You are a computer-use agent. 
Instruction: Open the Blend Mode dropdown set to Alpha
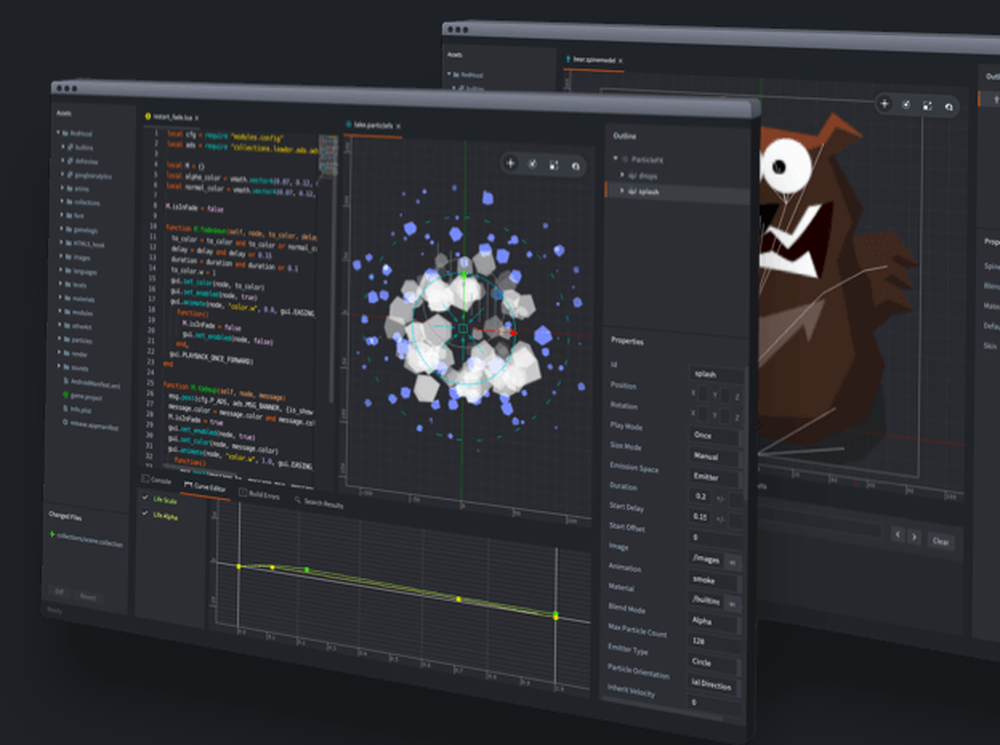click(x=714, y=621)
